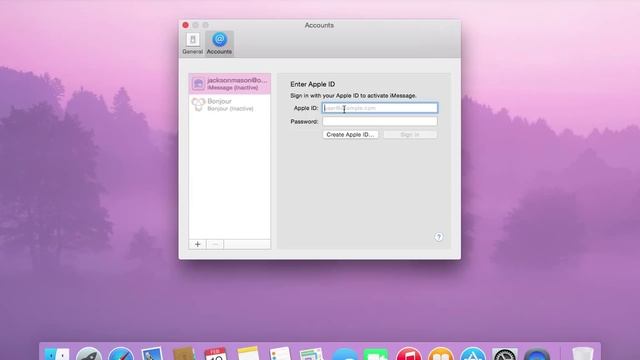Open Messages blue bubble icon in Dock

tap(344, 355)
